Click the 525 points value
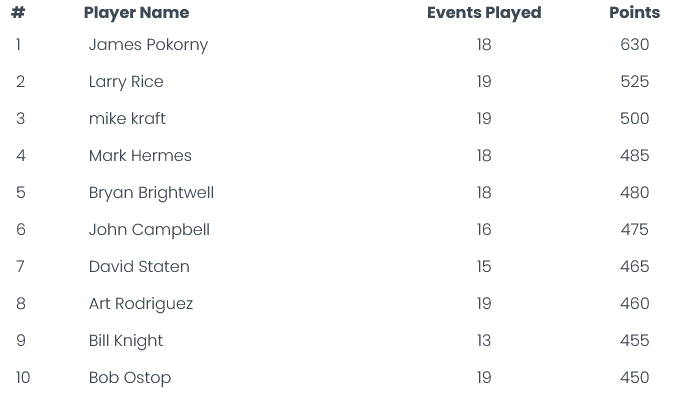673x397 pixels. [x=634, y=82]
